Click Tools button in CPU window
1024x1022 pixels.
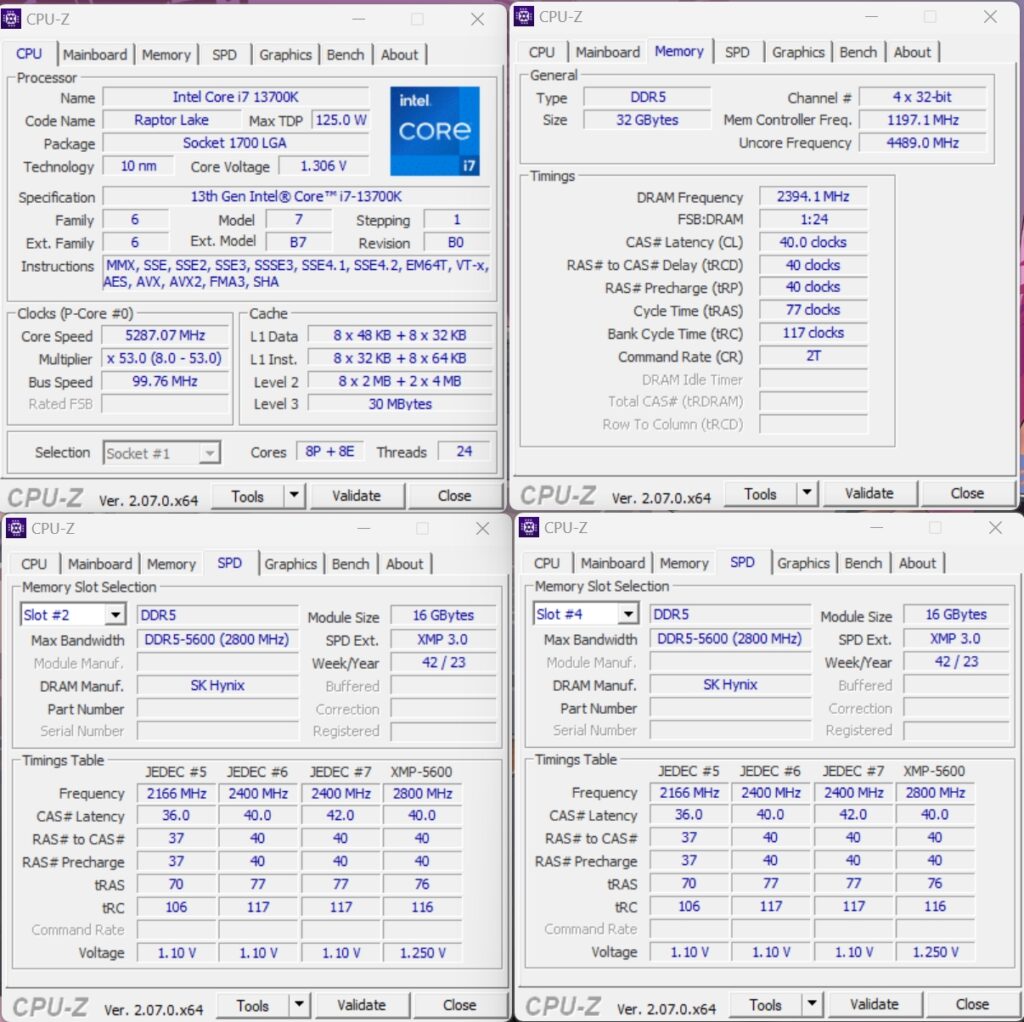(x=248, y=496)
